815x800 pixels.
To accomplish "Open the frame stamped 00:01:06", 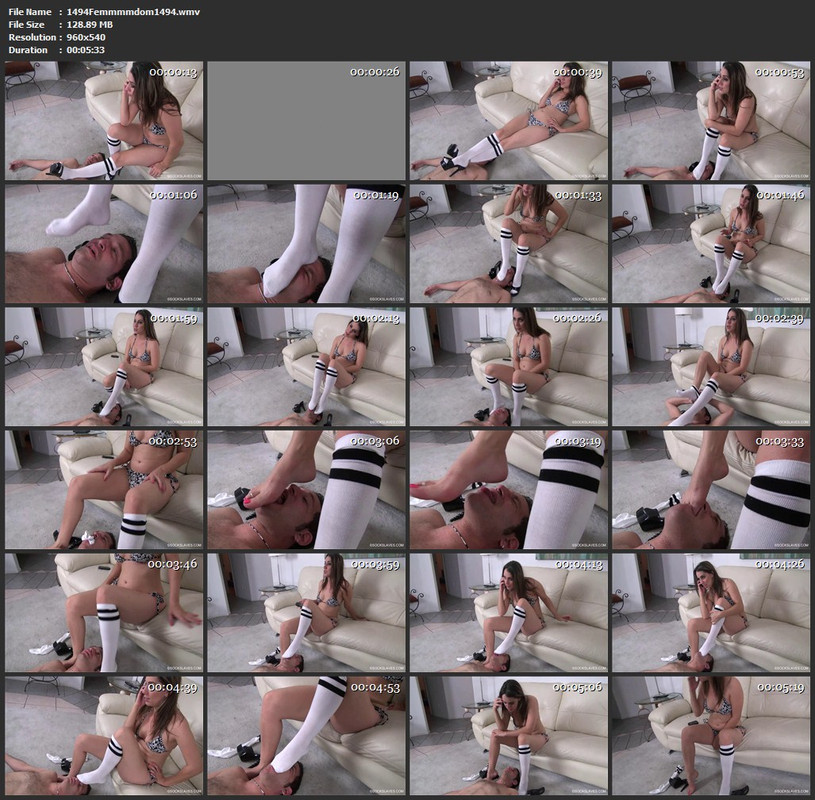I will point(104,243).
